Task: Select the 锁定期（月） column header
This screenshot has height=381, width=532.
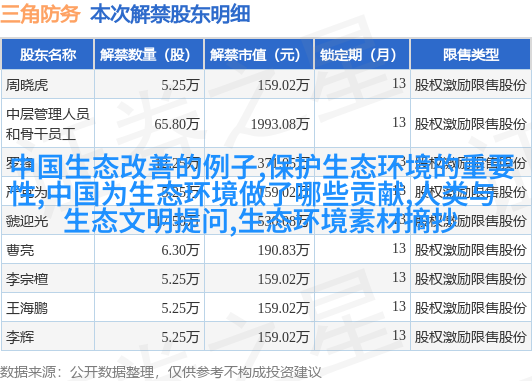Action: tap(362, 55)
